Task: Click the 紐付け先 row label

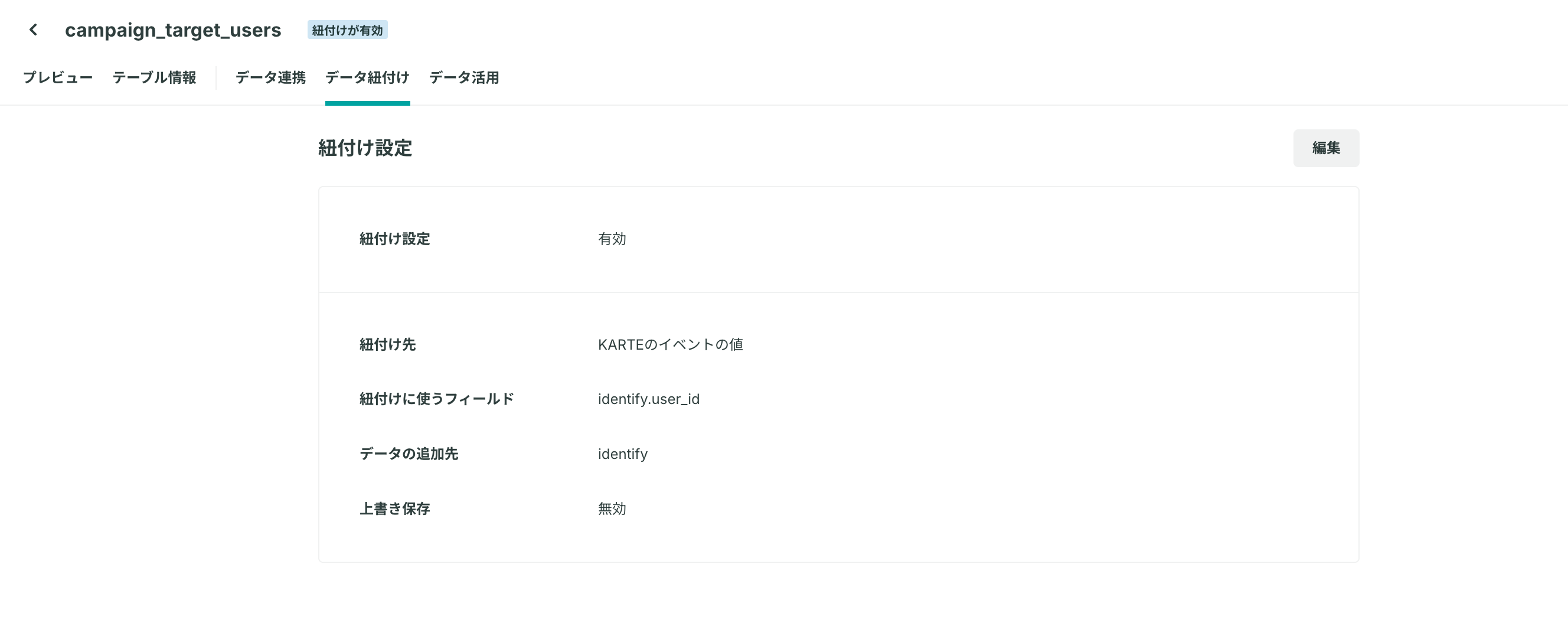Action: tap(387, 345)
